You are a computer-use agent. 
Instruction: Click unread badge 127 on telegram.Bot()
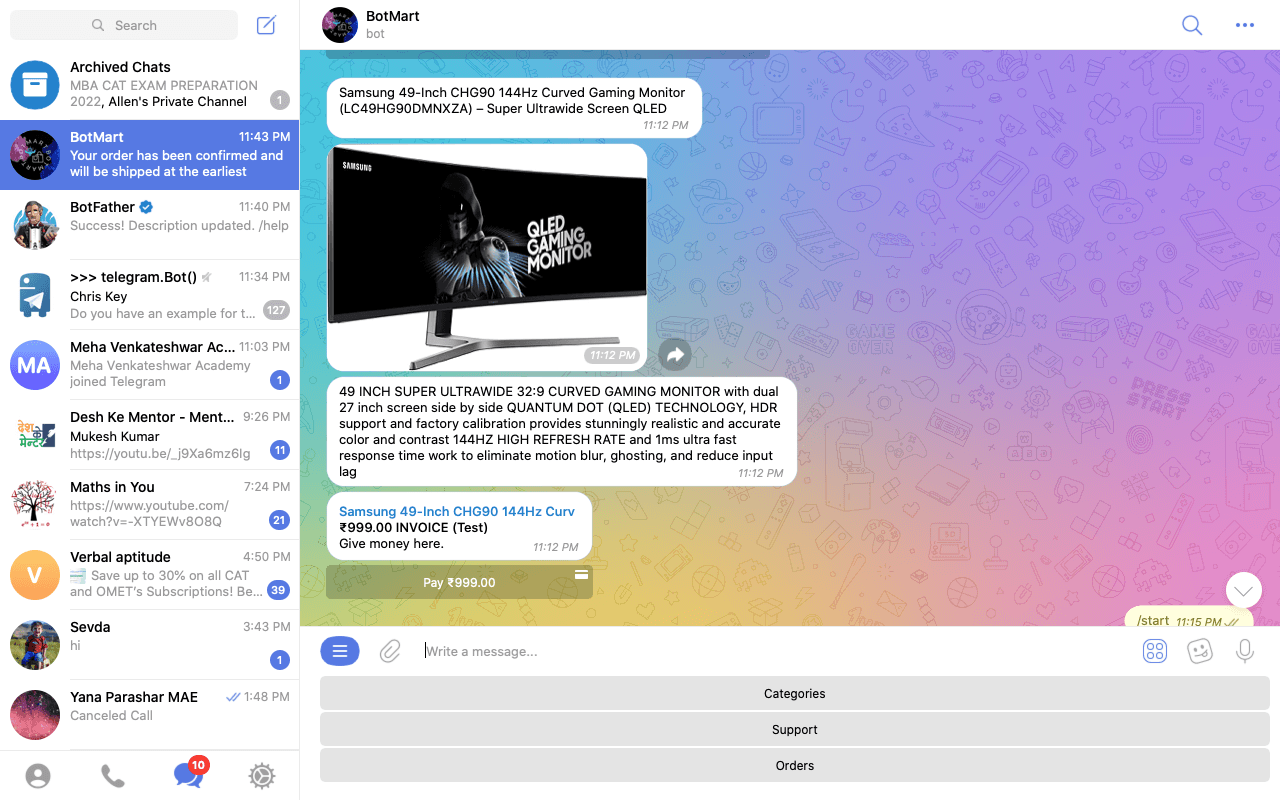(276, 310)
